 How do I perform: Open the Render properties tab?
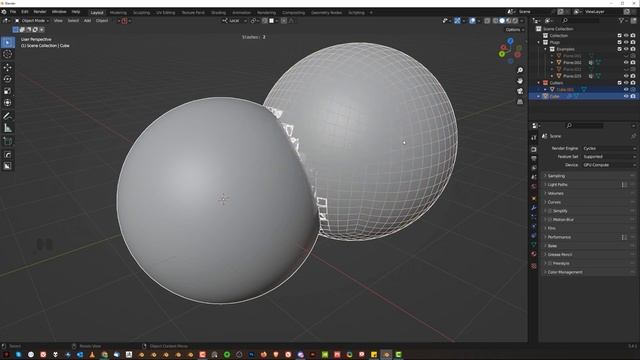click(x=534, y=149)
